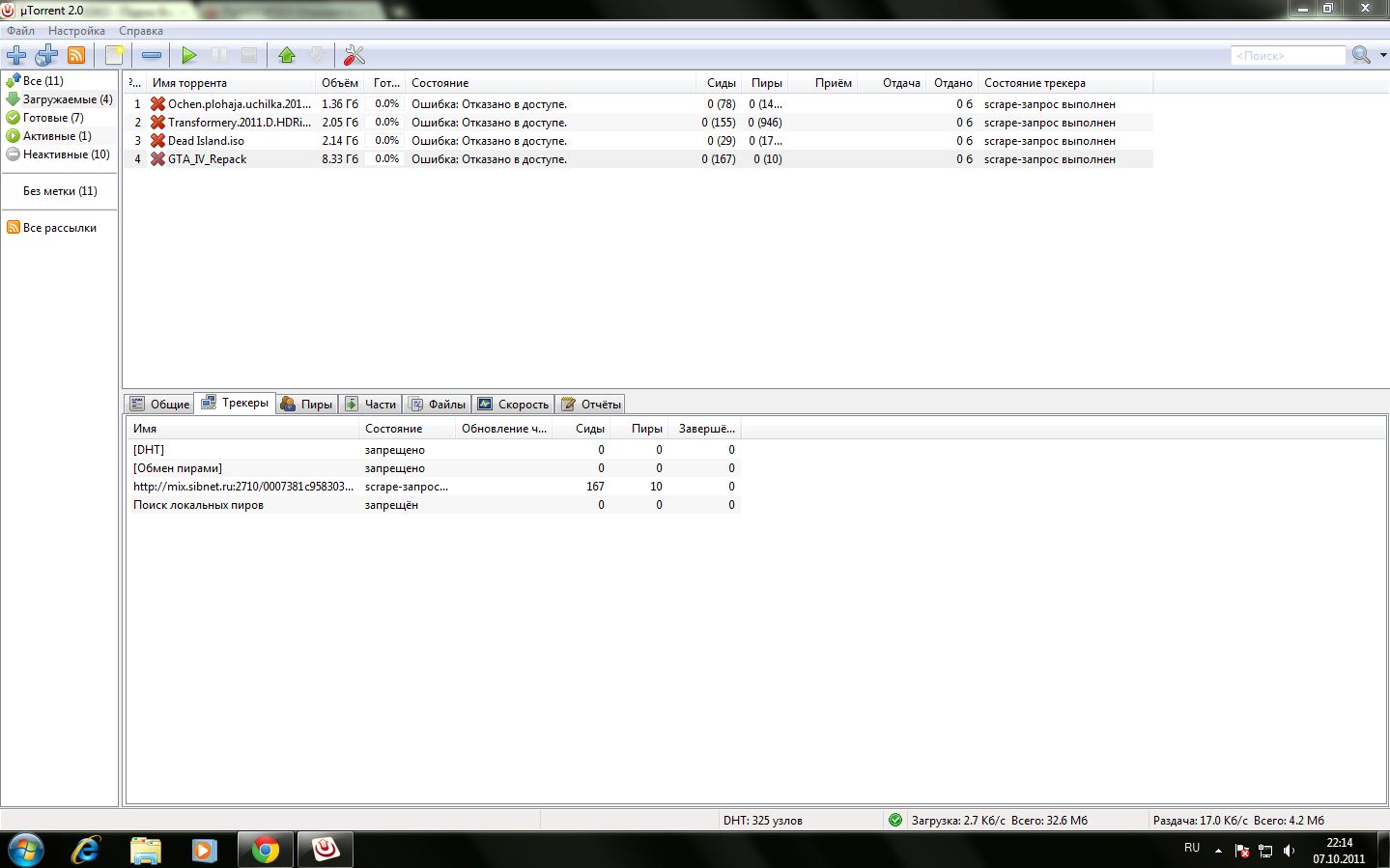Switch to the Пиры tab
Viewport: 1390px width, 868px height.
pyautogui.click(x=306, y=404)
